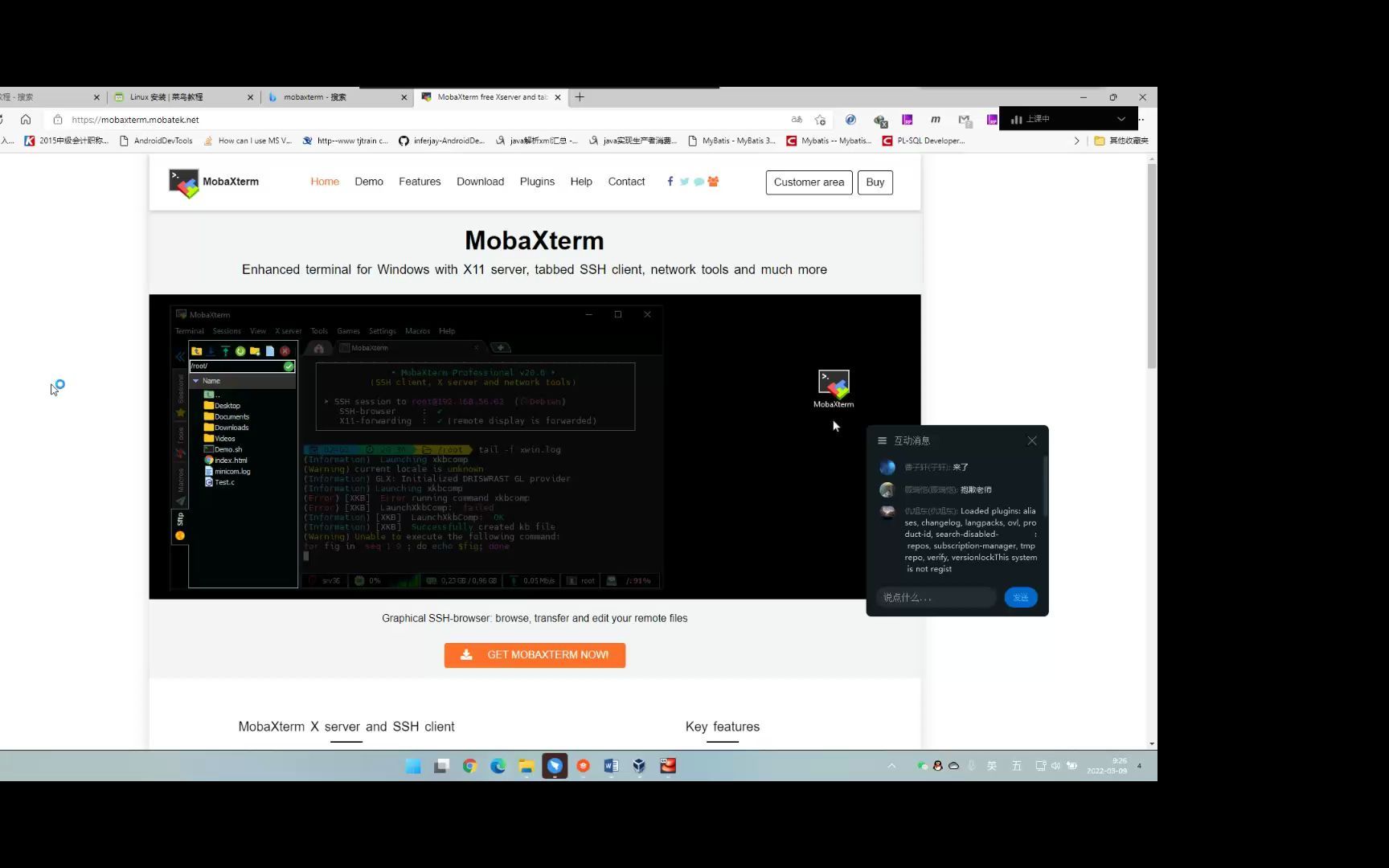Open VirtualBox from the taskbar
Viewport: 1389px width, 868px height.
639,766
